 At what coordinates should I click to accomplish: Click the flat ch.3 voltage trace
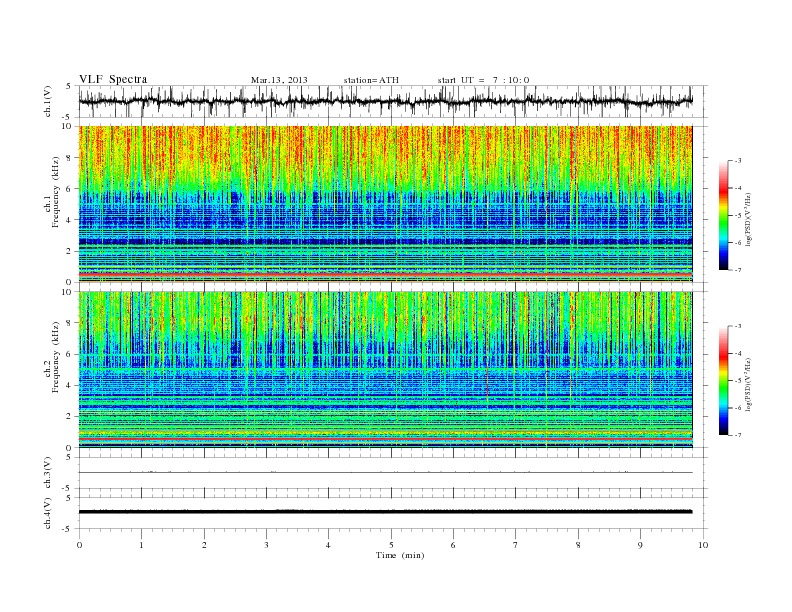pyautogui.click(x=385, y=473)
